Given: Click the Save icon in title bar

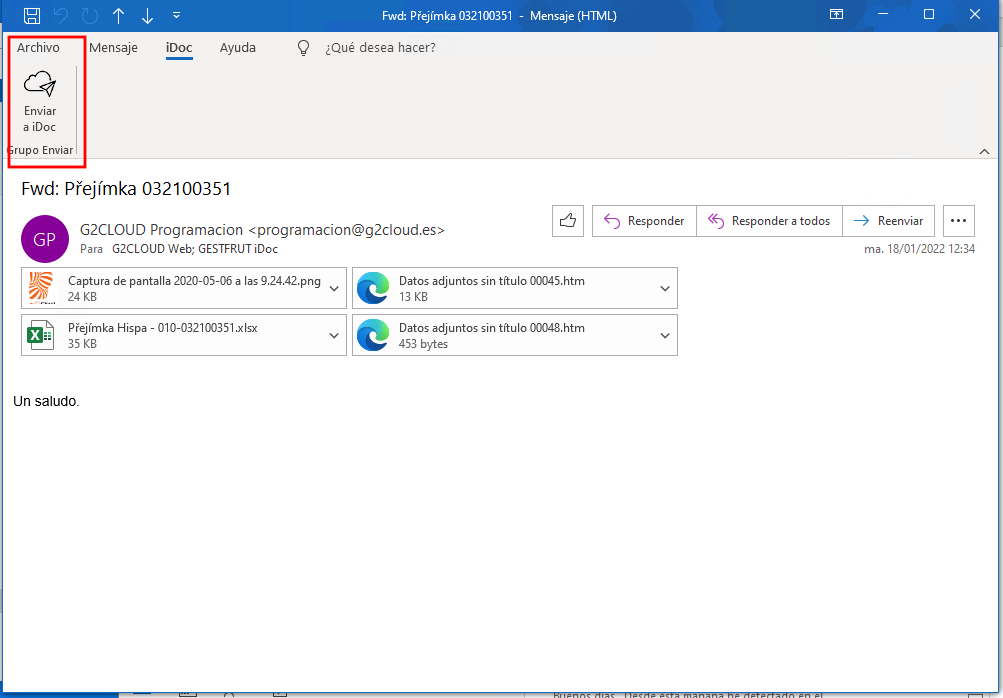Looking at the screenshot, I should 32,15.
